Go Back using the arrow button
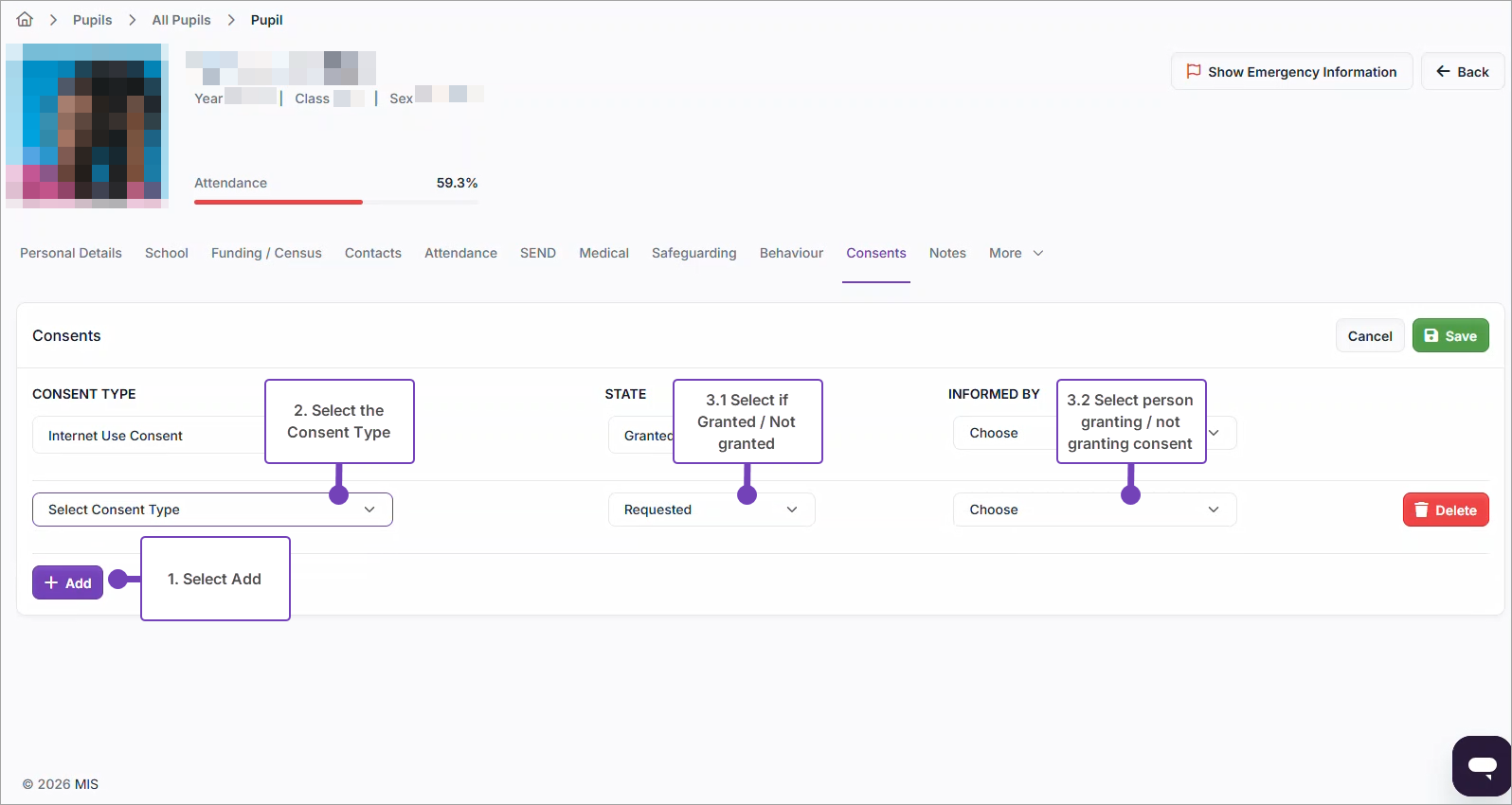The image size is (1512, 805). (1462, 72)
